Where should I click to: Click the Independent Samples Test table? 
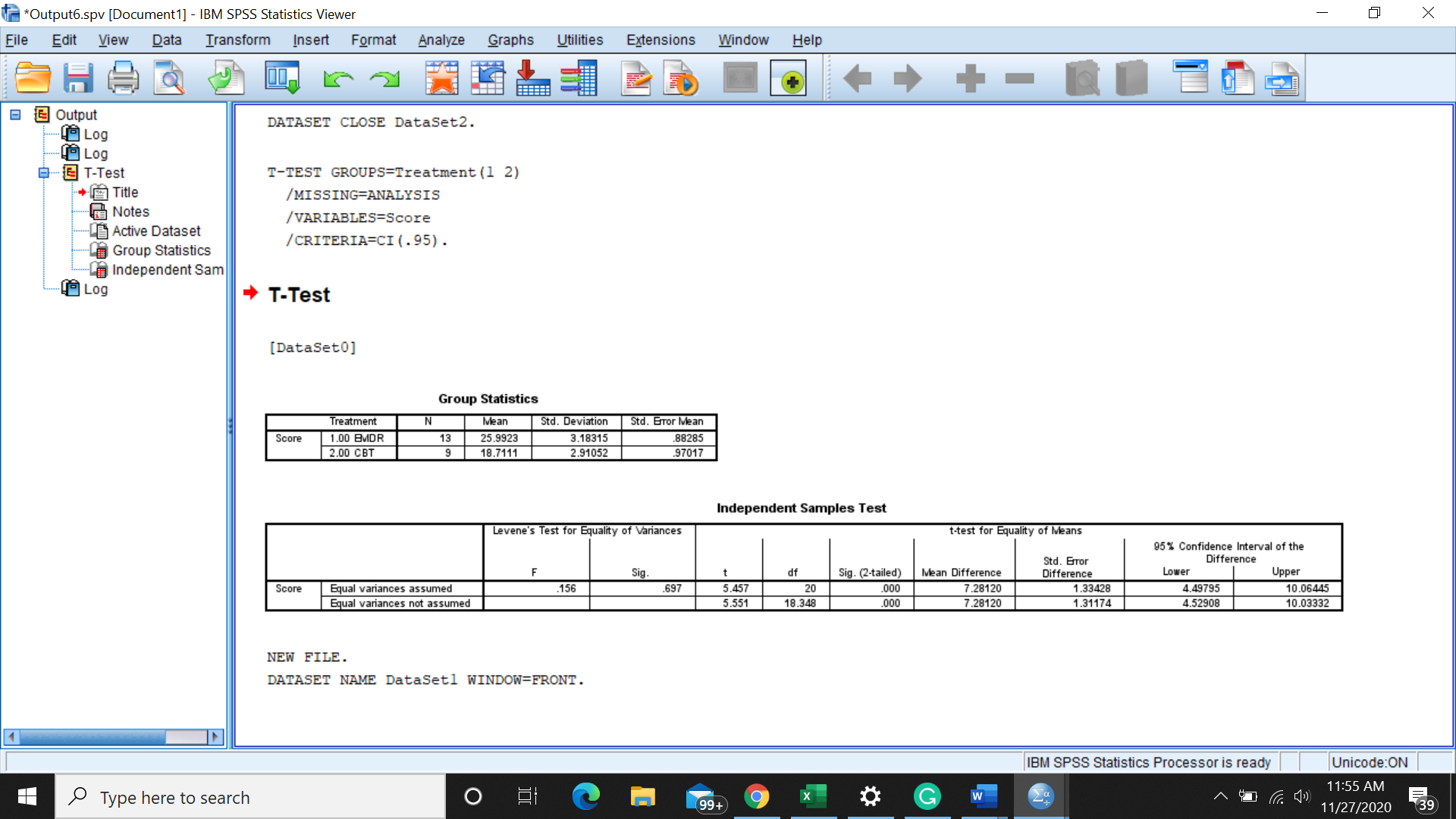click(803, 566)
